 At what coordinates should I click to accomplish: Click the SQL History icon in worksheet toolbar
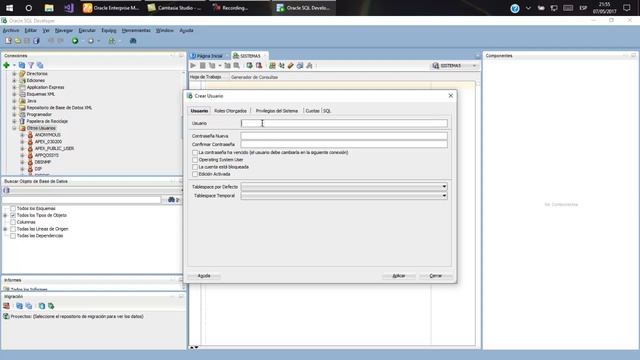[x=300, y=66]
